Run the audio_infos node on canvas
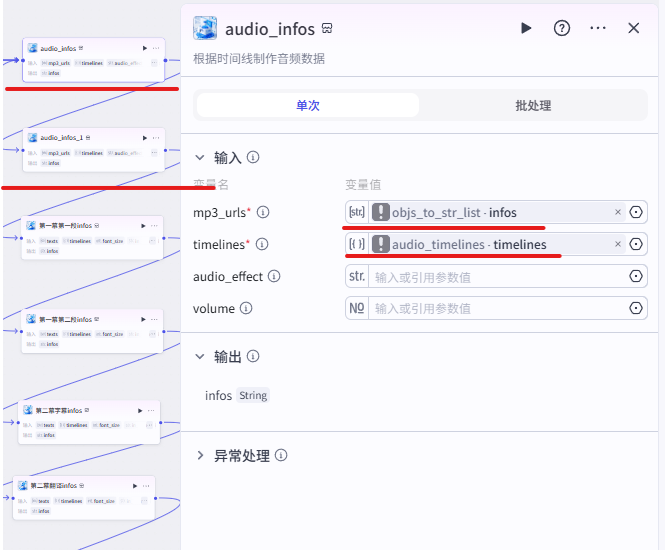Image resolution: width=665 pixels, height=550 pixels. [x=145, y=48]
